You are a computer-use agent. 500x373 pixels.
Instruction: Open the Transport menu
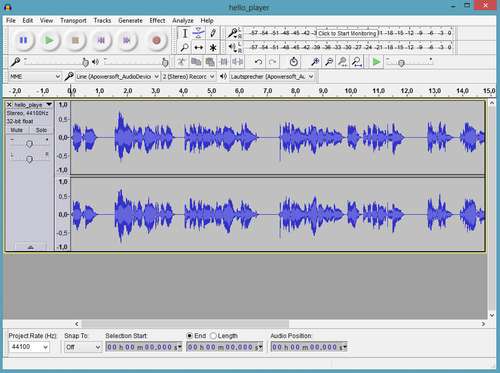pos(73,21)
